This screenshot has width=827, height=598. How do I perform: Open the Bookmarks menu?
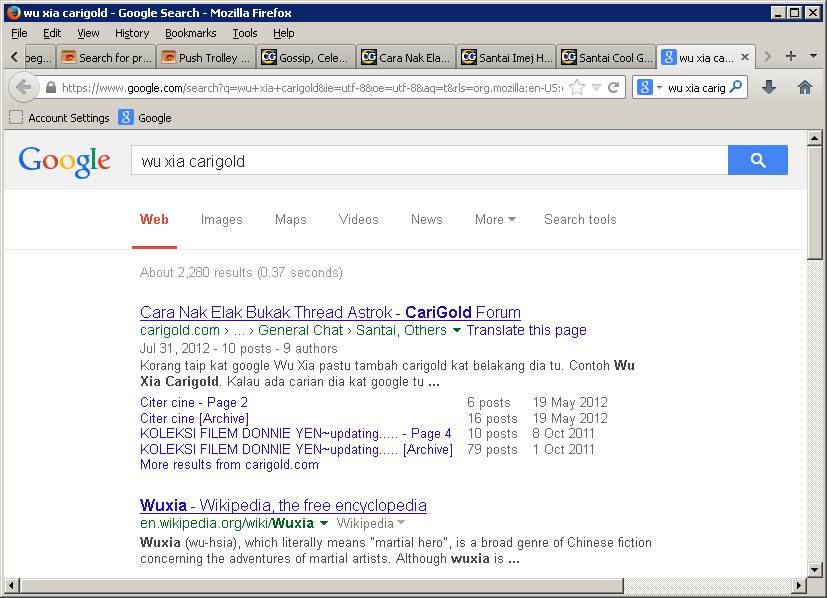click(x=190, y=33)
